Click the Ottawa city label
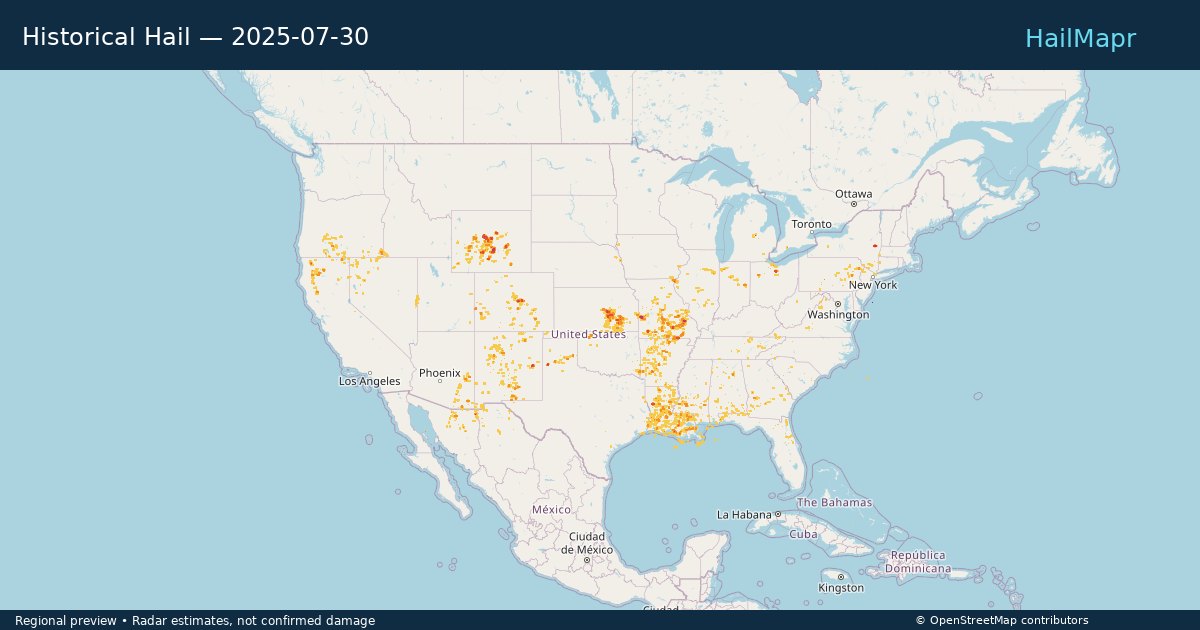Viewport: 1200px width, 630px height. click(853, 194)
